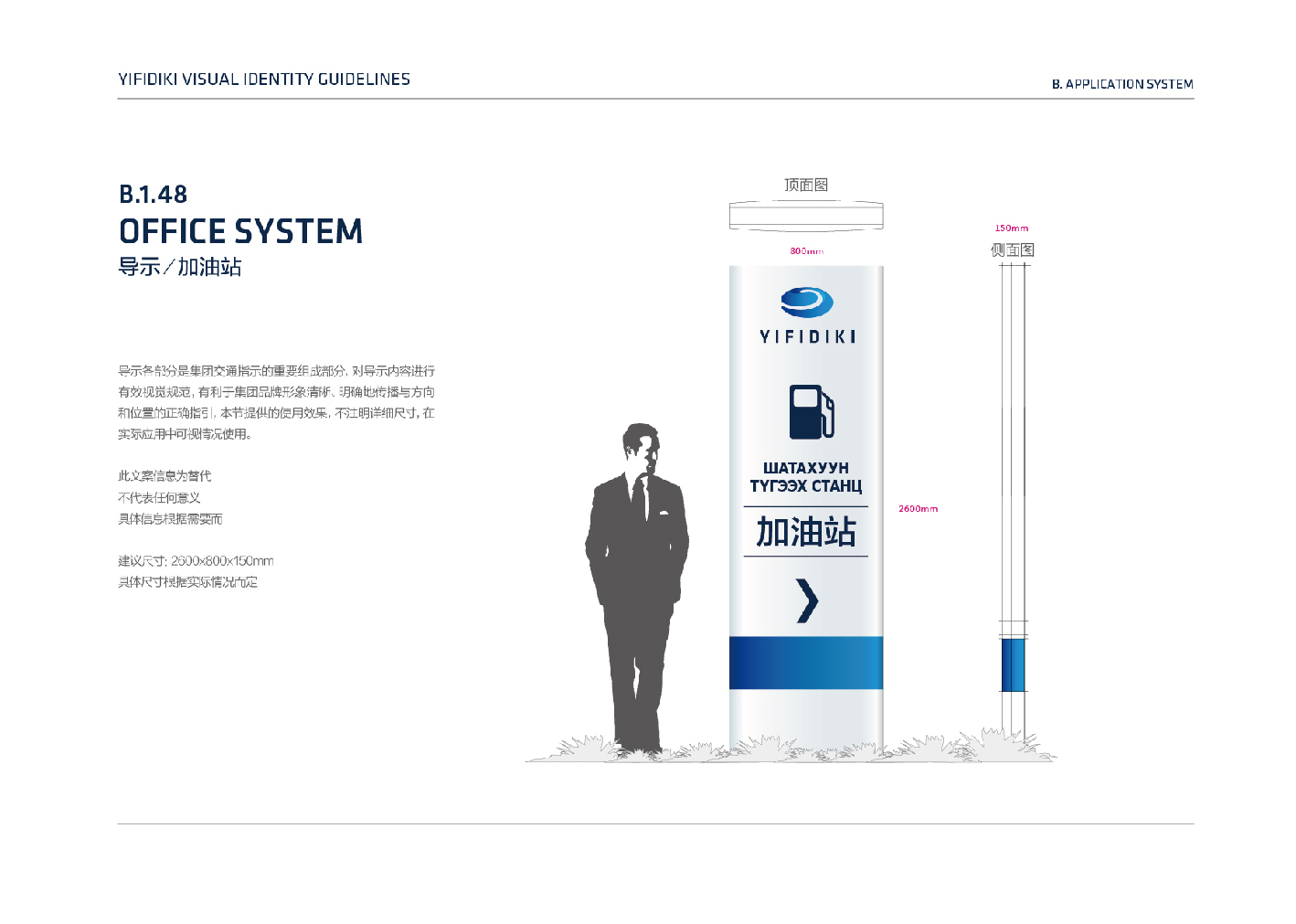Click the OFFICE SYSTEM heading
1296x924 pixels.
tap(240, 231)
